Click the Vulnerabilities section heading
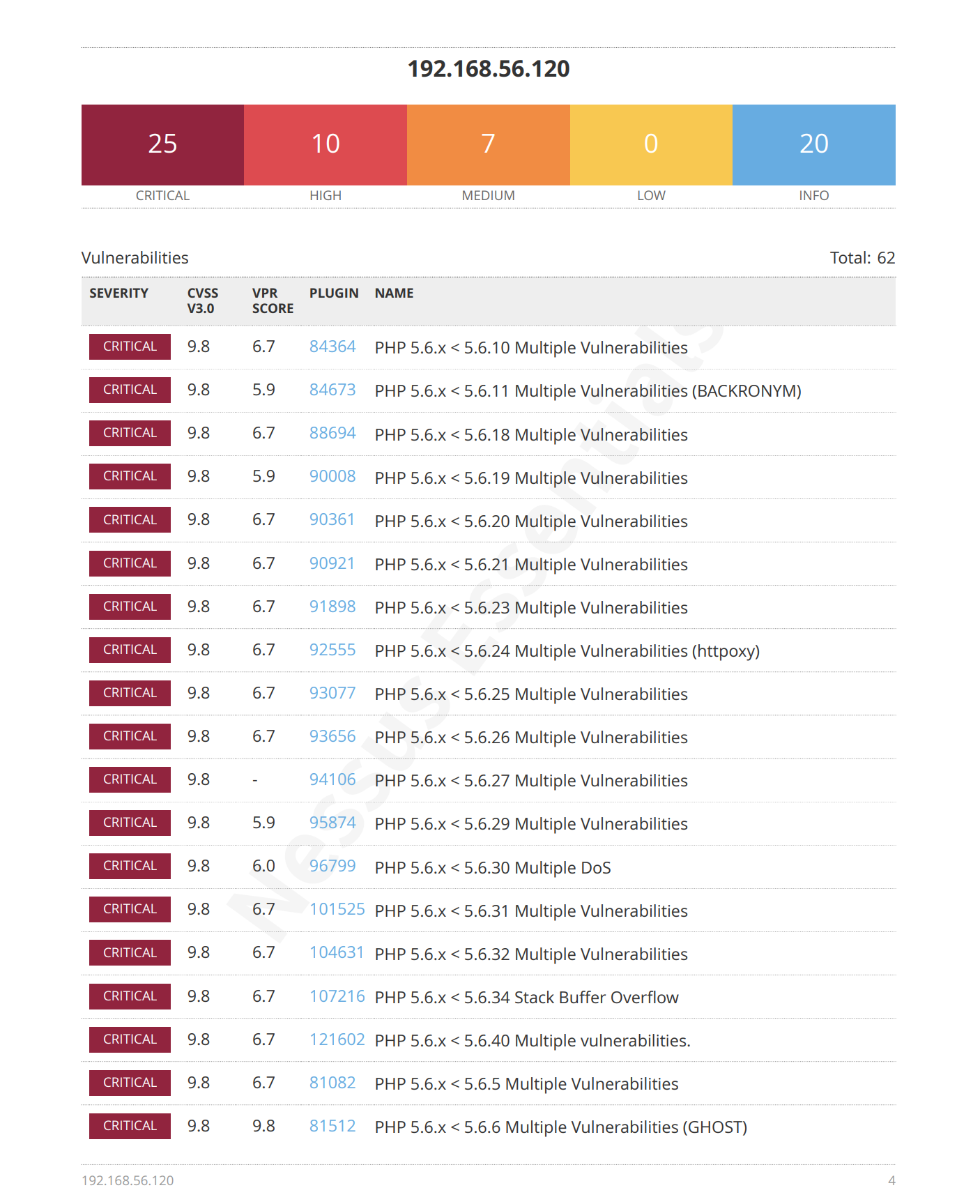 coord(135,258)
